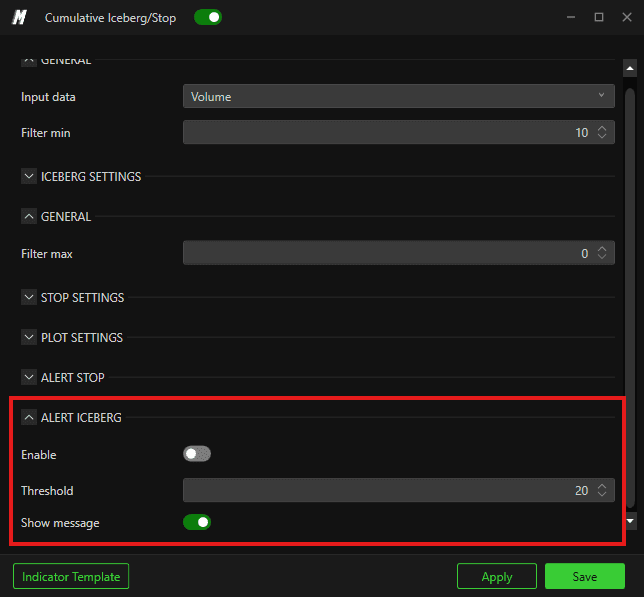The height and width of the screenshot is (597, 644).
Task: Click the Input data label
Action: tap(48, 97)
